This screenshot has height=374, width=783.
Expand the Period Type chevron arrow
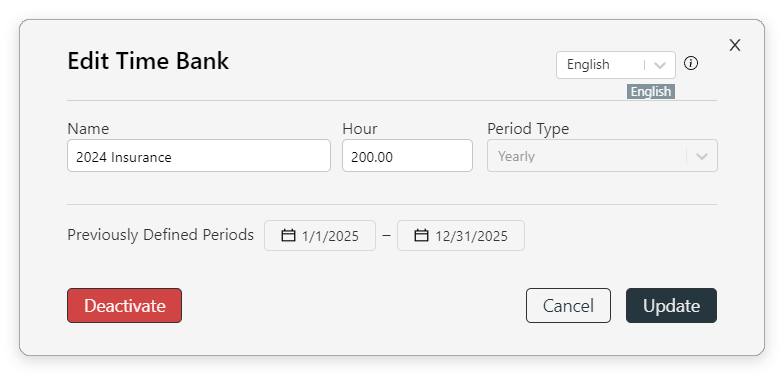702,156
